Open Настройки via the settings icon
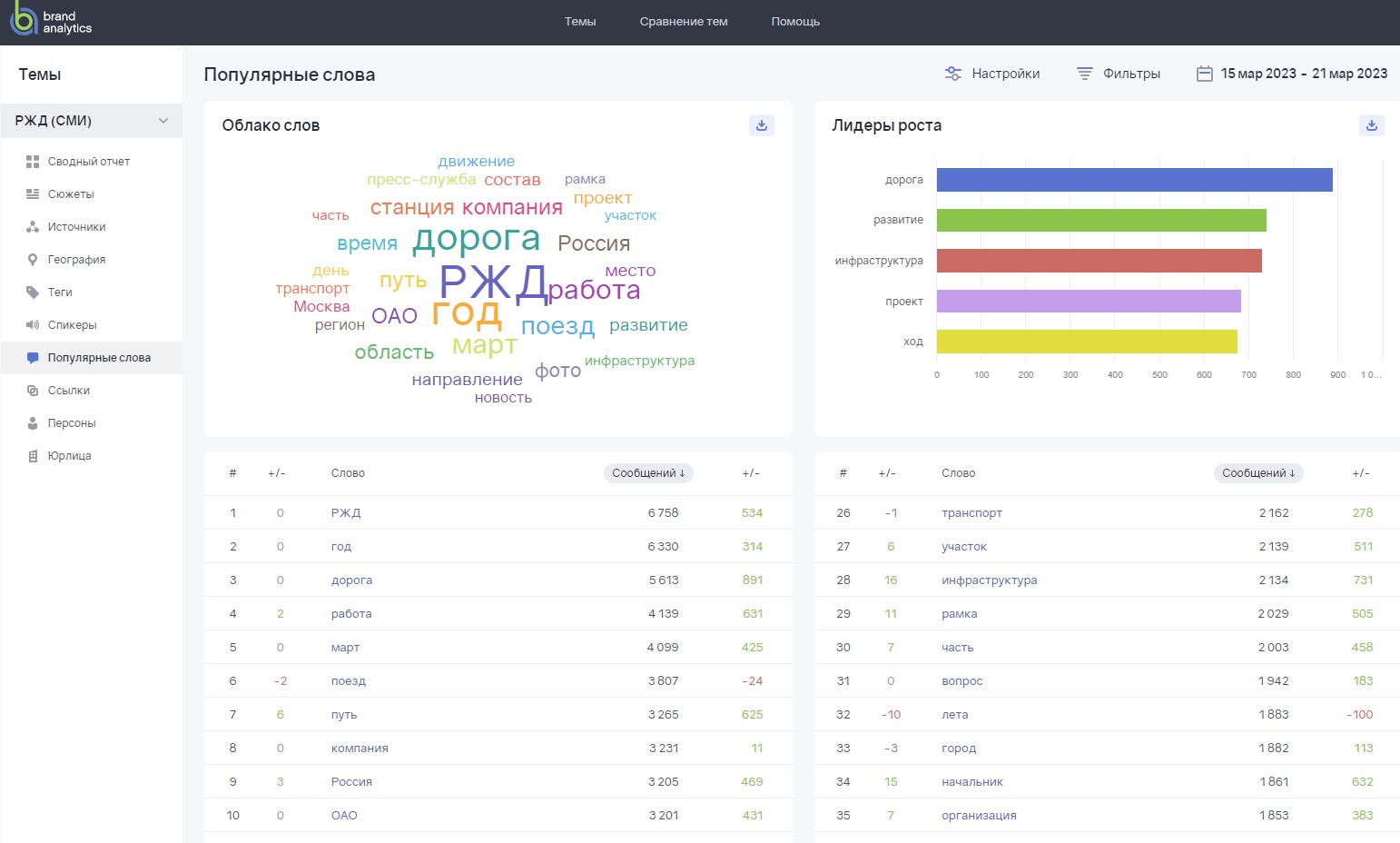The width and height of the screenshot is (1400, 843). click(x=951, y=73)
